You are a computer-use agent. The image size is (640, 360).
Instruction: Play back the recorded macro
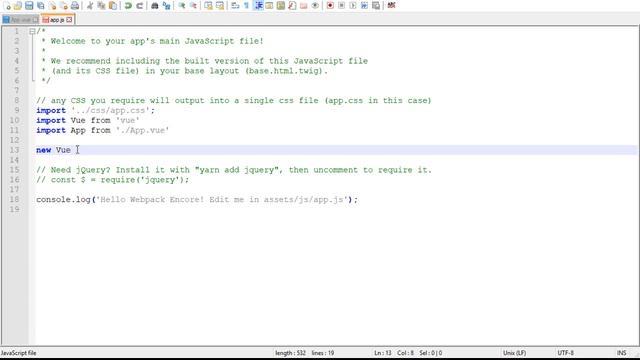pyautogui.click(x=353, y=5)
